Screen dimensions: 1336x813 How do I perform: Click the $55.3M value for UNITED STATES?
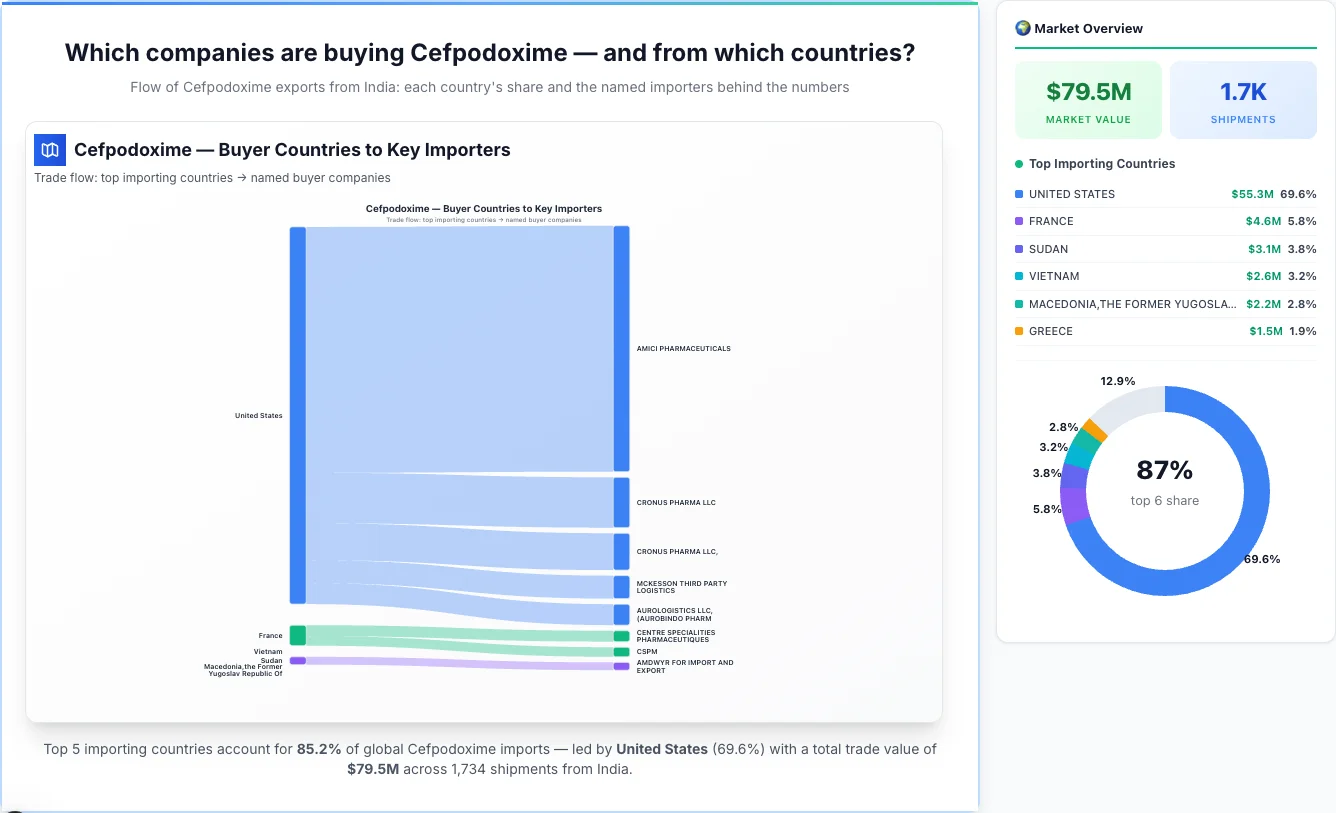pos(1253,193)
